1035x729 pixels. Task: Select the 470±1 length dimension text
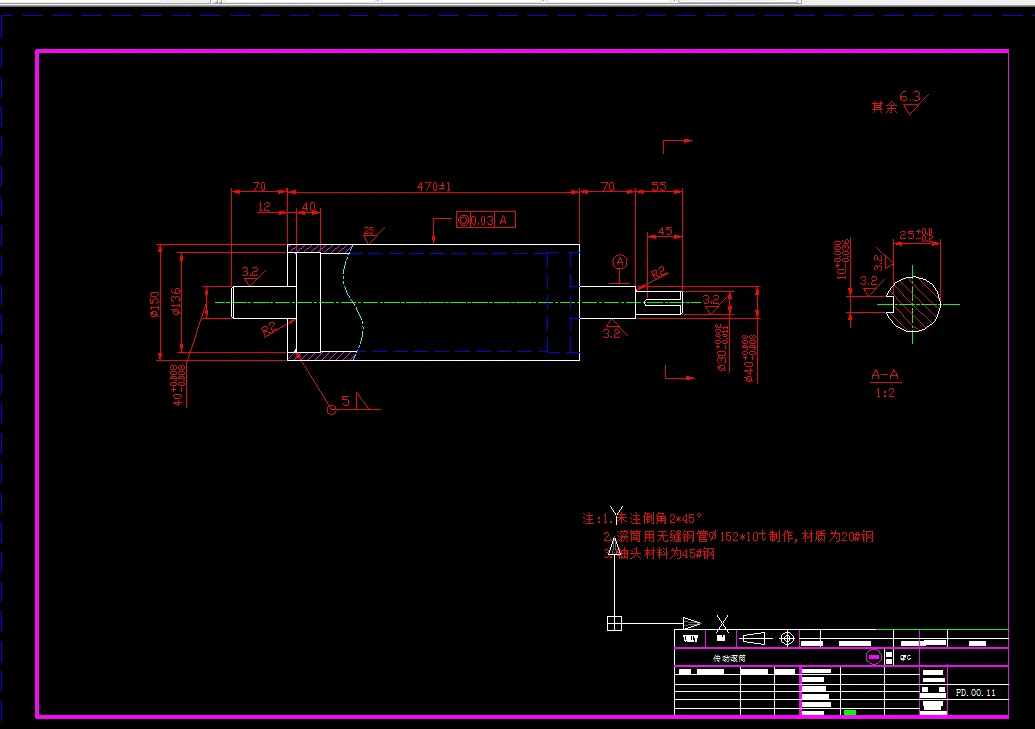434,186
